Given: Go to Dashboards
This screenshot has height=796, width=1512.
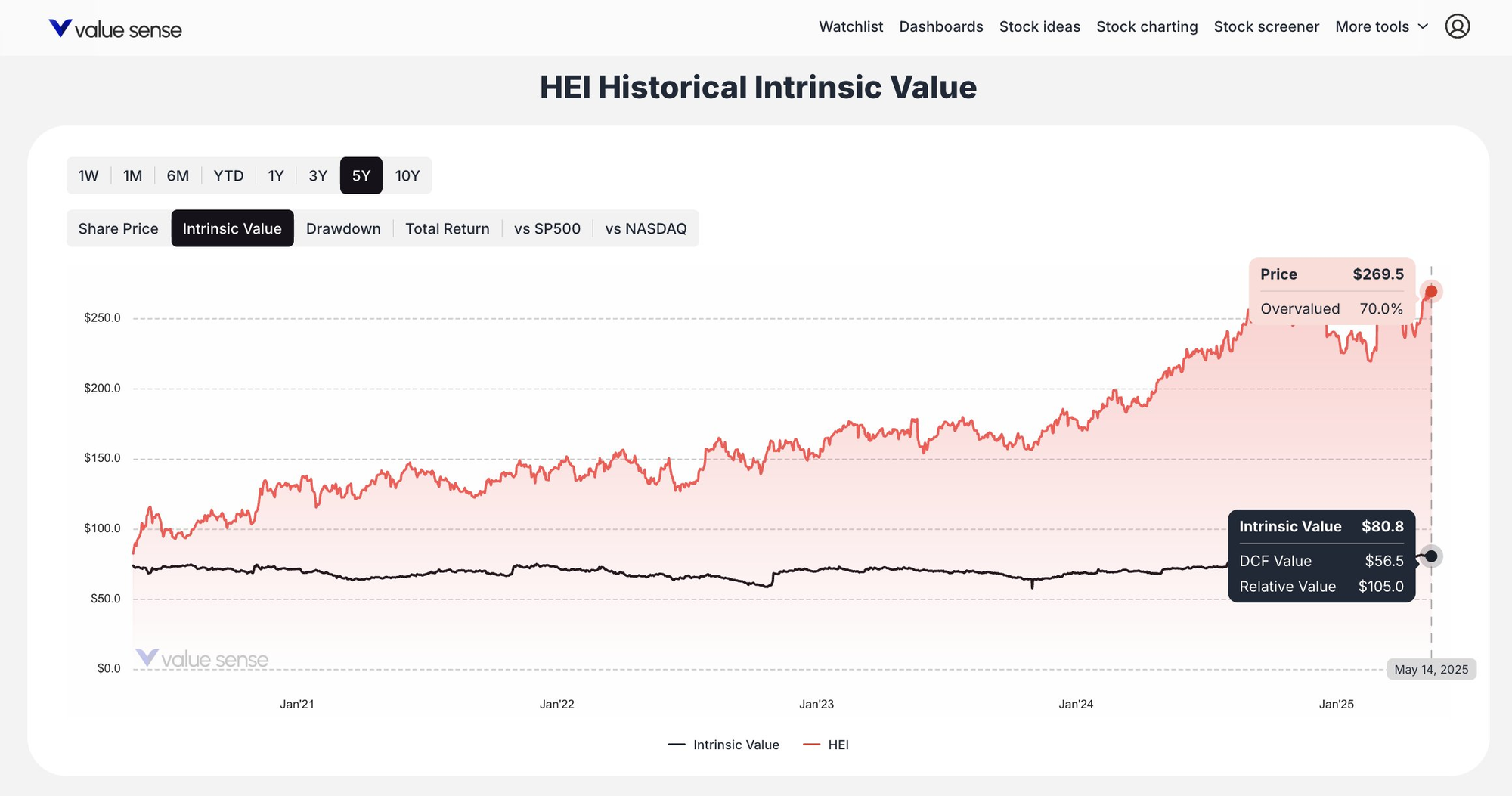Looking at the screenshot, I should pyautogui.click(x=940, y=26).
